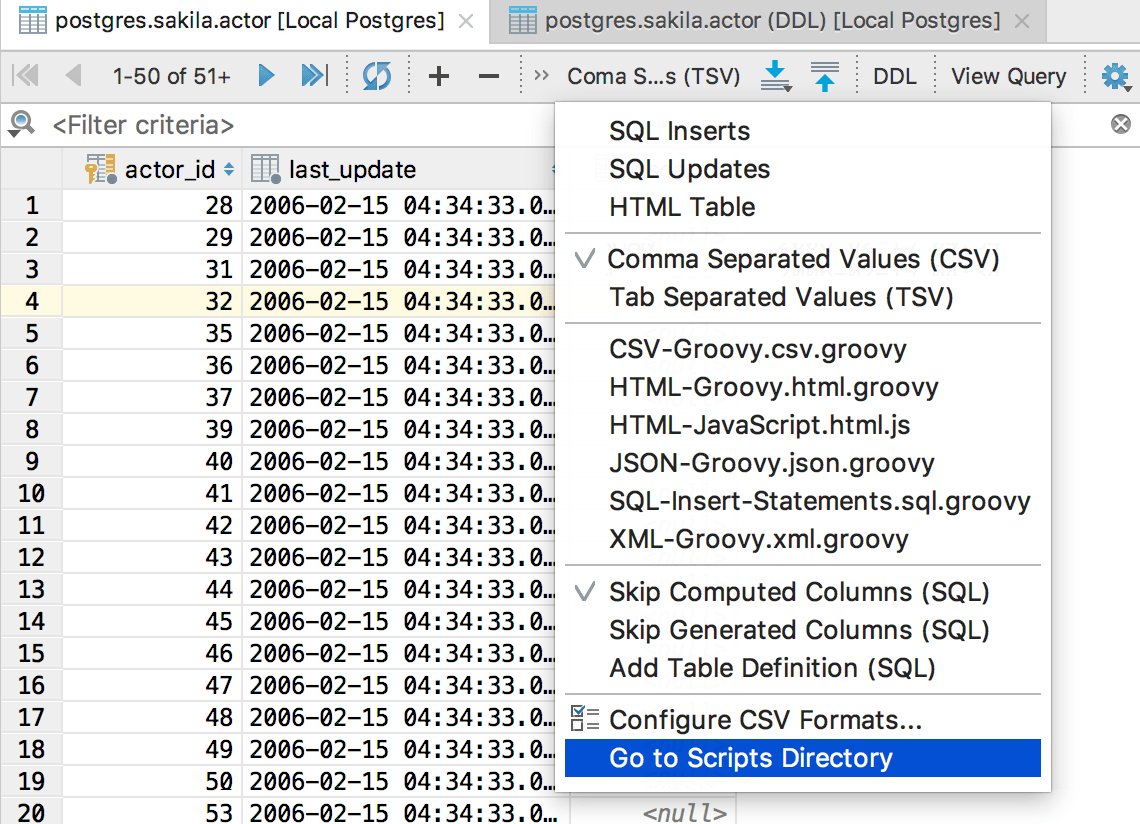Pick HTML-Groovy.html.groovy script
Viewport: 1140px width, 824px height.
pyautogui.click(x=803, y=387)
